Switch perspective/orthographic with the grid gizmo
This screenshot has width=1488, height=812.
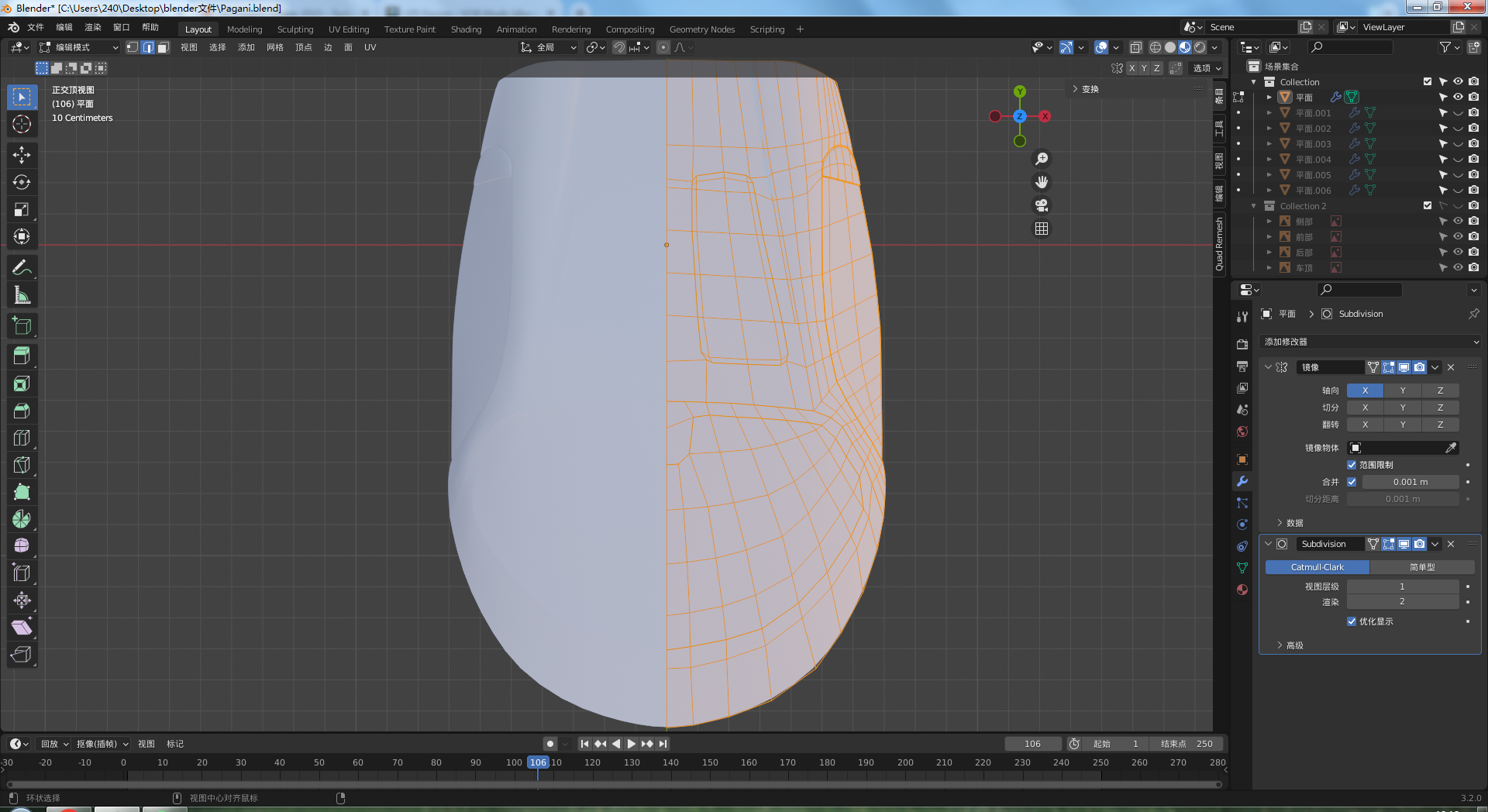(x=1042, y=229)
